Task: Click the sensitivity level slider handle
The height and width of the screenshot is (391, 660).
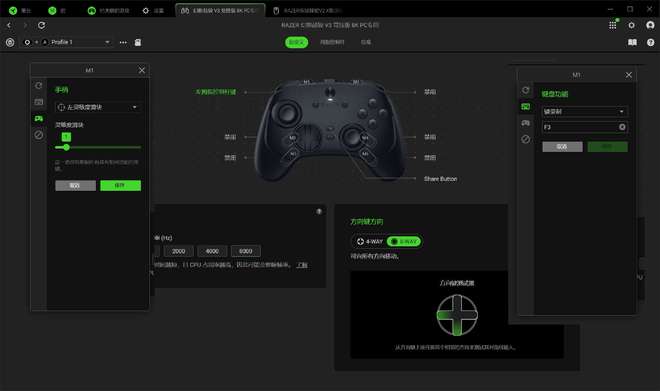Action: [66, 147]
